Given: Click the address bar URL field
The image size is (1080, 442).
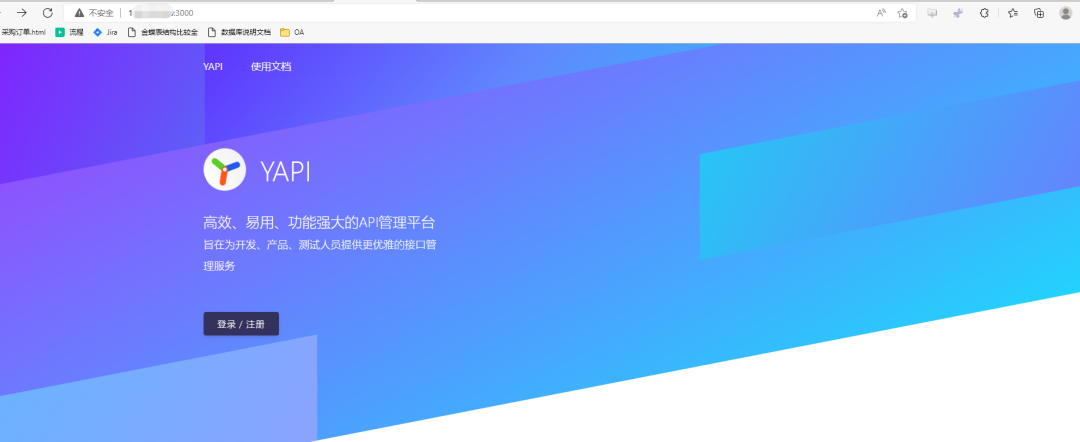Looking at the screenshot, I should pyautogui.click(x=500, y=13).
